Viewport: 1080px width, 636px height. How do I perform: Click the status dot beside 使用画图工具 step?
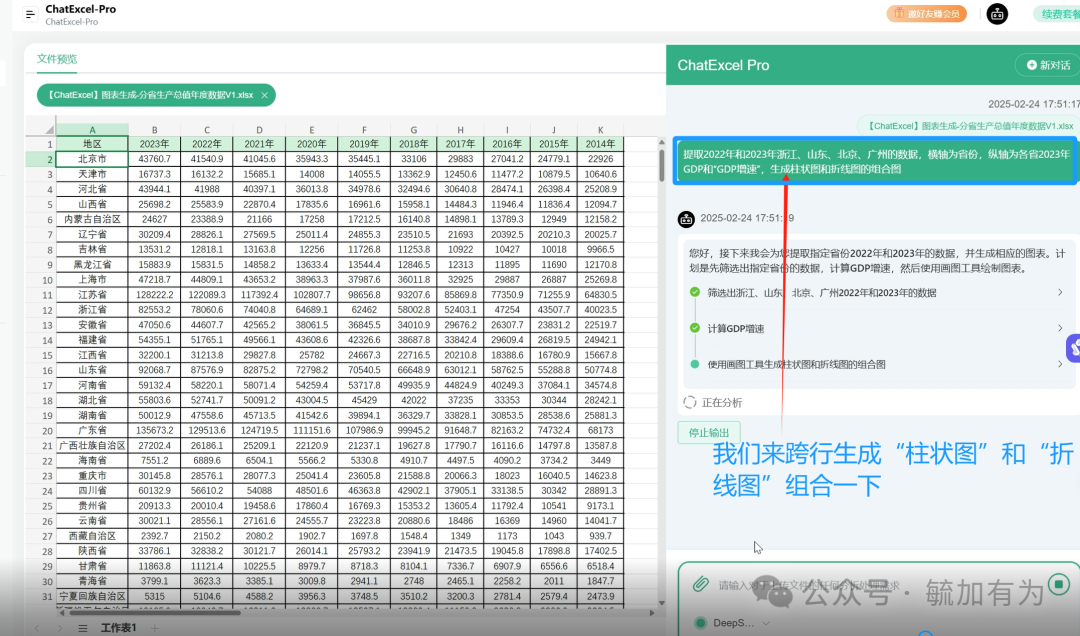[695, 364]
